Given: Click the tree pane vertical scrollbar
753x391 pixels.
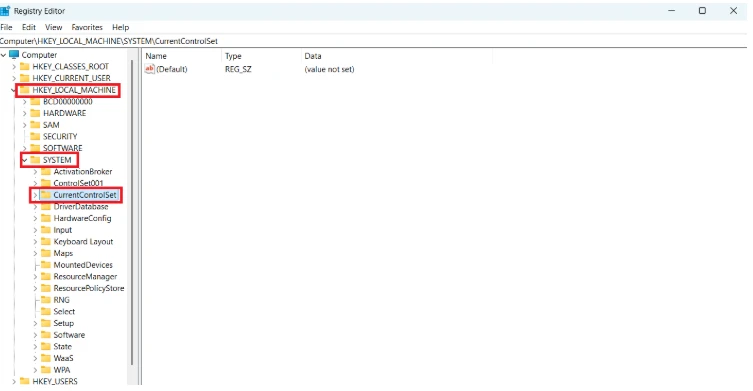Looking at the screenshot, I should (132, 211).
